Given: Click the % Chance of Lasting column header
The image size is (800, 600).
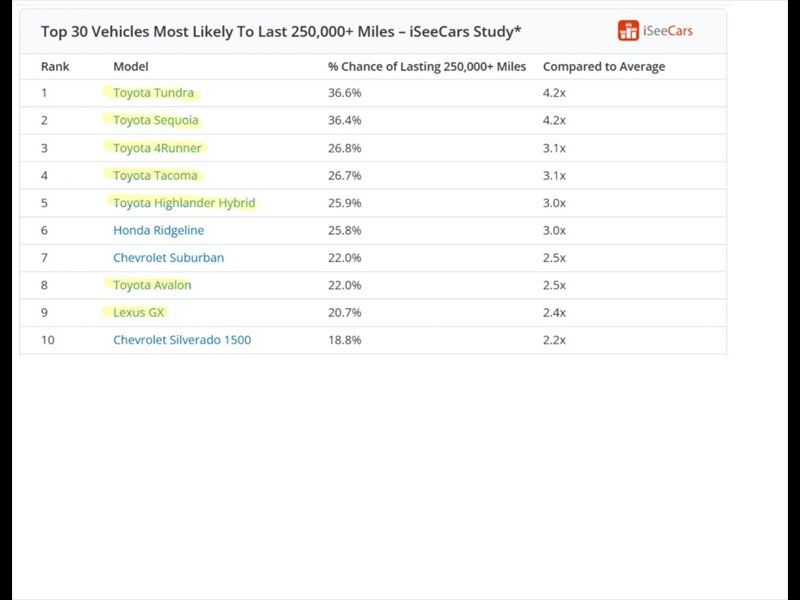Looking at the screenshot, I should click(427, 67).
